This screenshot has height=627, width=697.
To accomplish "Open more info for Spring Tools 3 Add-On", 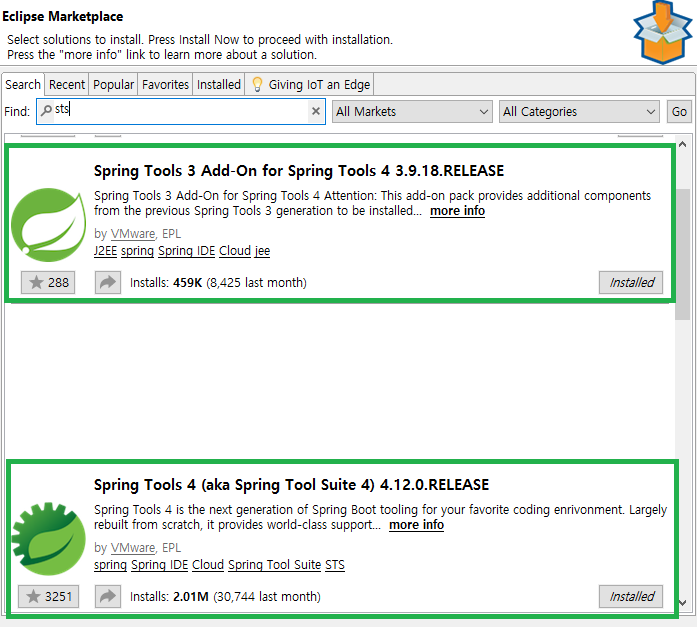I will (x=457, y=211).
